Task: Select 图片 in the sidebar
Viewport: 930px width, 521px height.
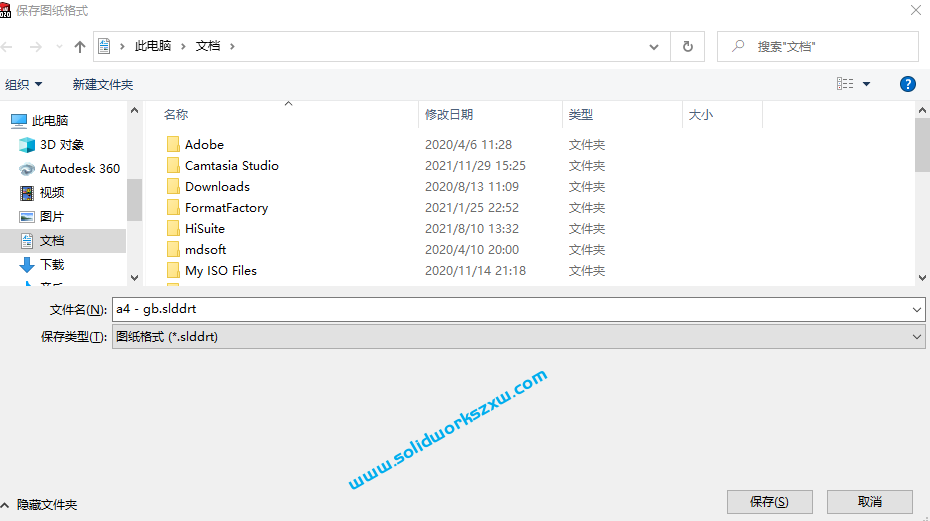Action: [x=52, y=217]
